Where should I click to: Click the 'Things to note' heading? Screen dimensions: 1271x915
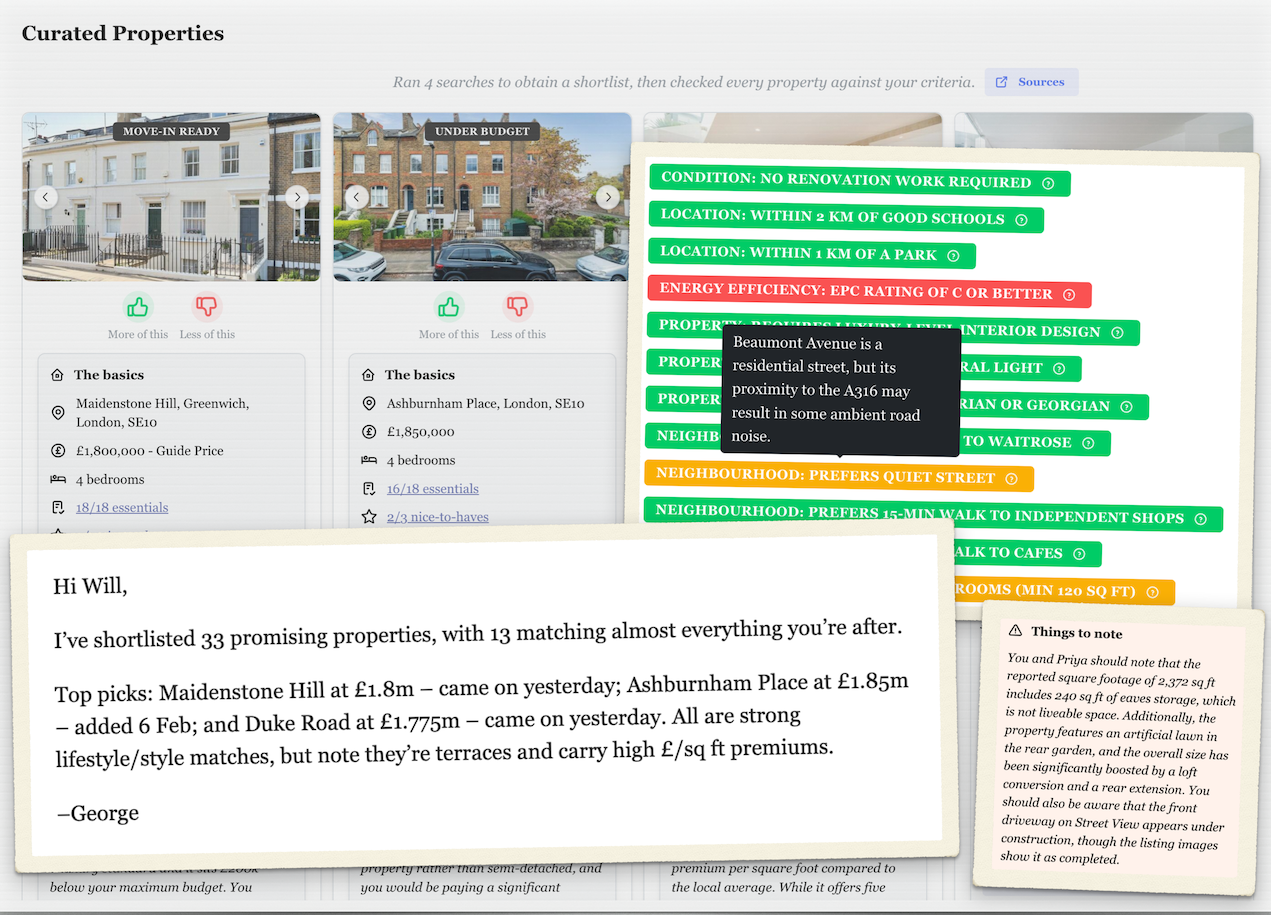(x=1077, y=633)
